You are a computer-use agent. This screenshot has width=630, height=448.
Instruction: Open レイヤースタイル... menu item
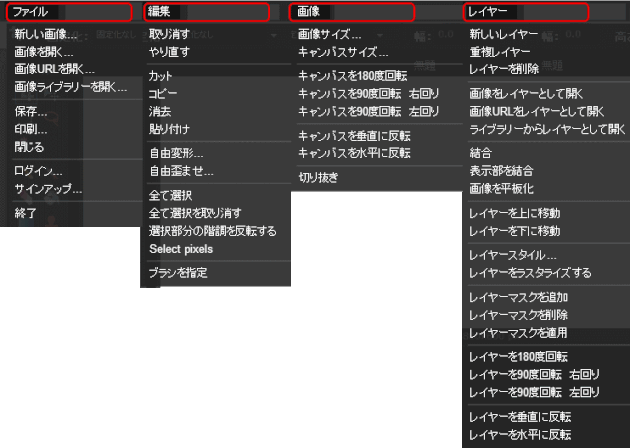click(x=513, y=255)
